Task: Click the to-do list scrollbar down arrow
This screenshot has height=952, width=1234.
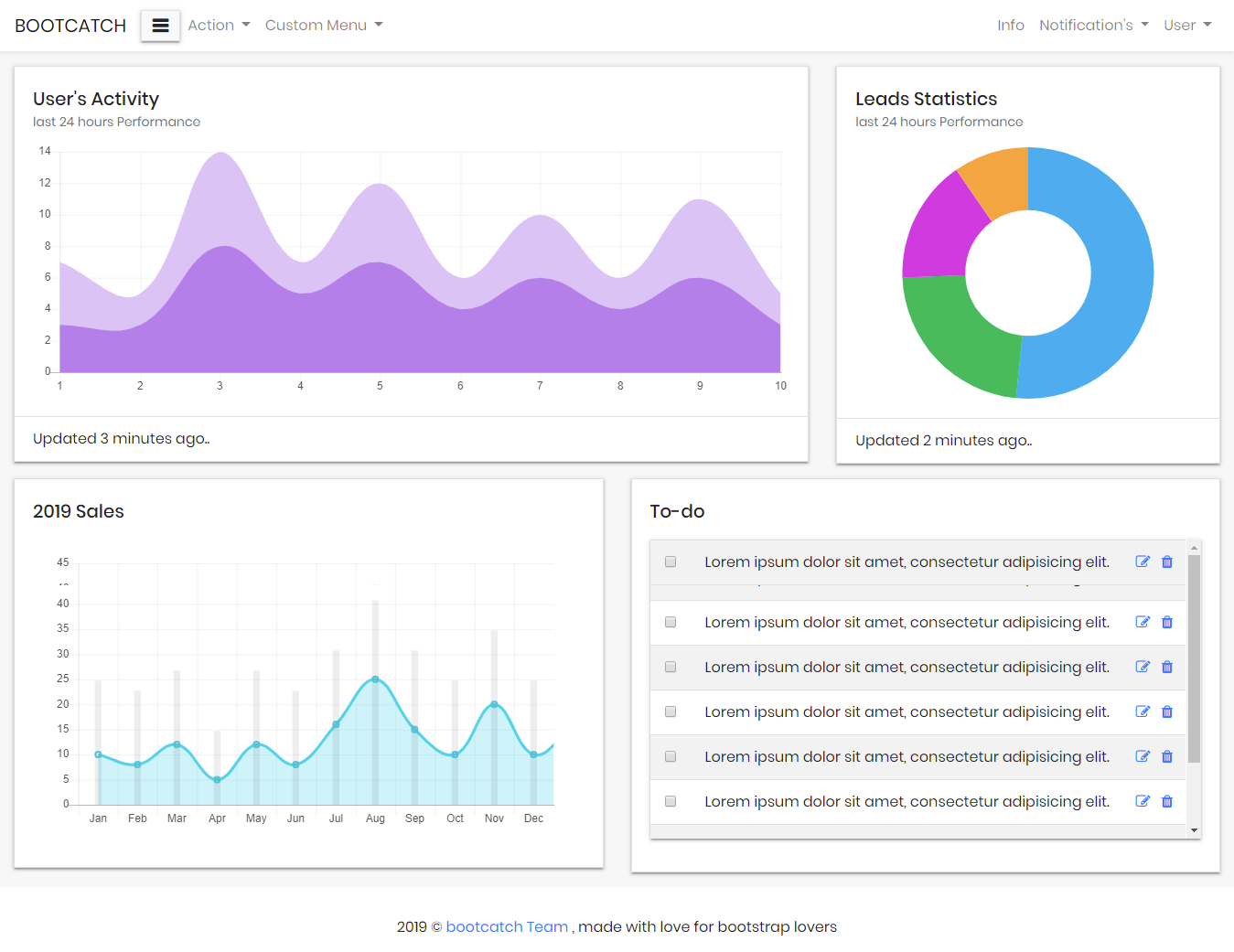Action: point(1194,830)
